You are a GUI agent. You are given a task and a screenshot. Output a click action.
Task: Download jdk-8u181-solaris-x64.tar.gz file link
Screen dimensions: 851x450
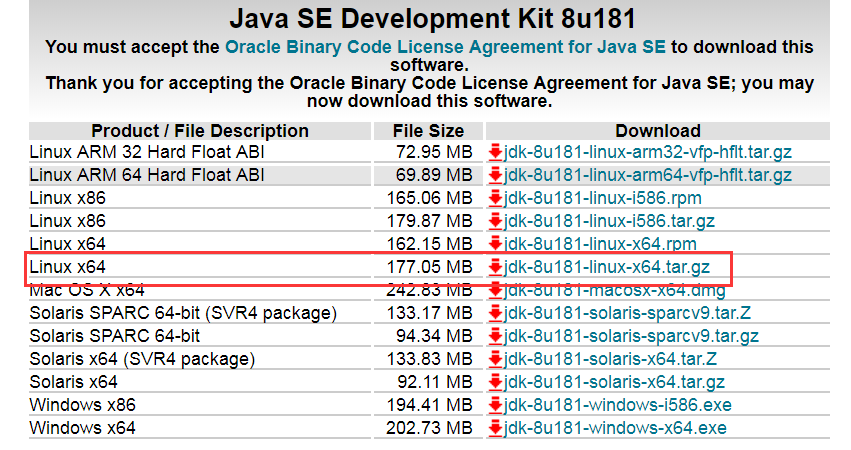[x=614, y=382]
